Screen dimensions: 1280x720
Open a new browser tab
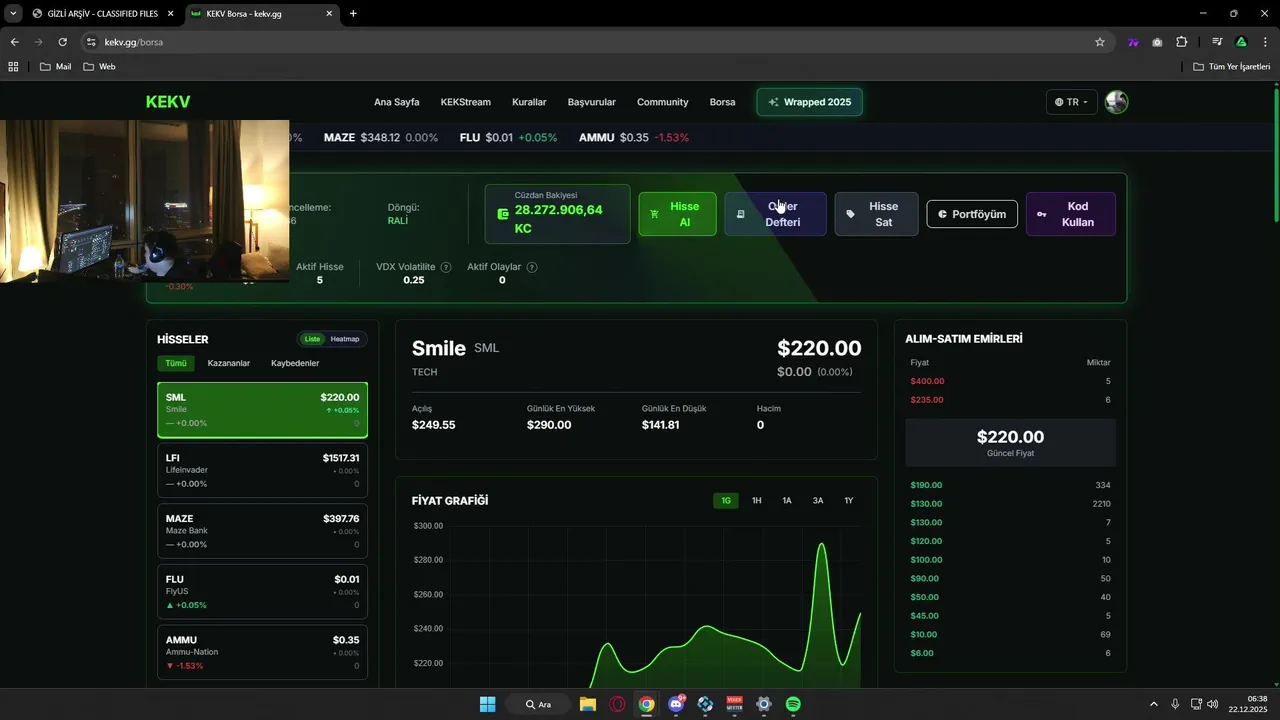[x=353, y=14]
